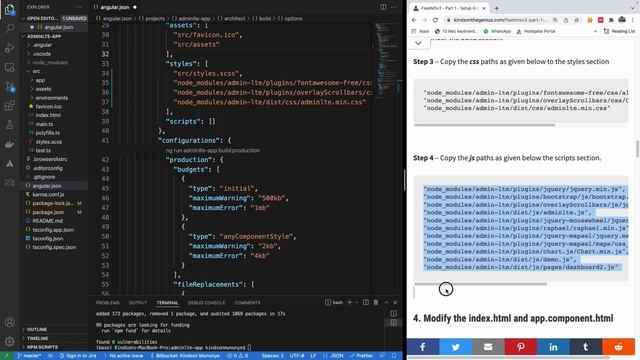Image resolution: width=640 pixels, height=360 pixels.
Task: Share via email envelope button
Action: click(x=488, y=347)
